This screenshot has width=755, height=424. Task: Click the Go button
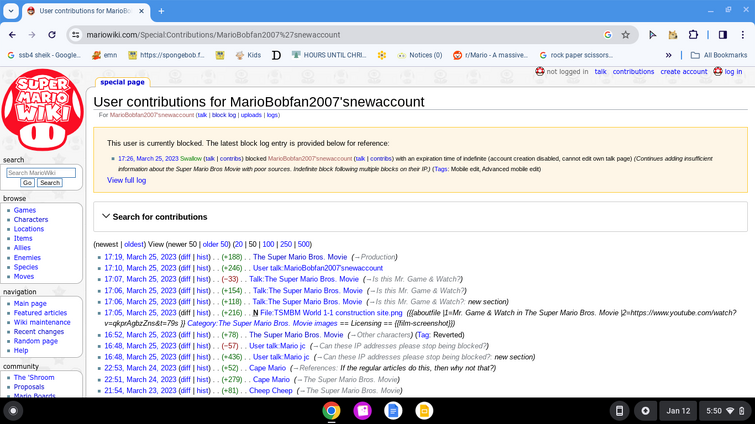pos(27,183)
